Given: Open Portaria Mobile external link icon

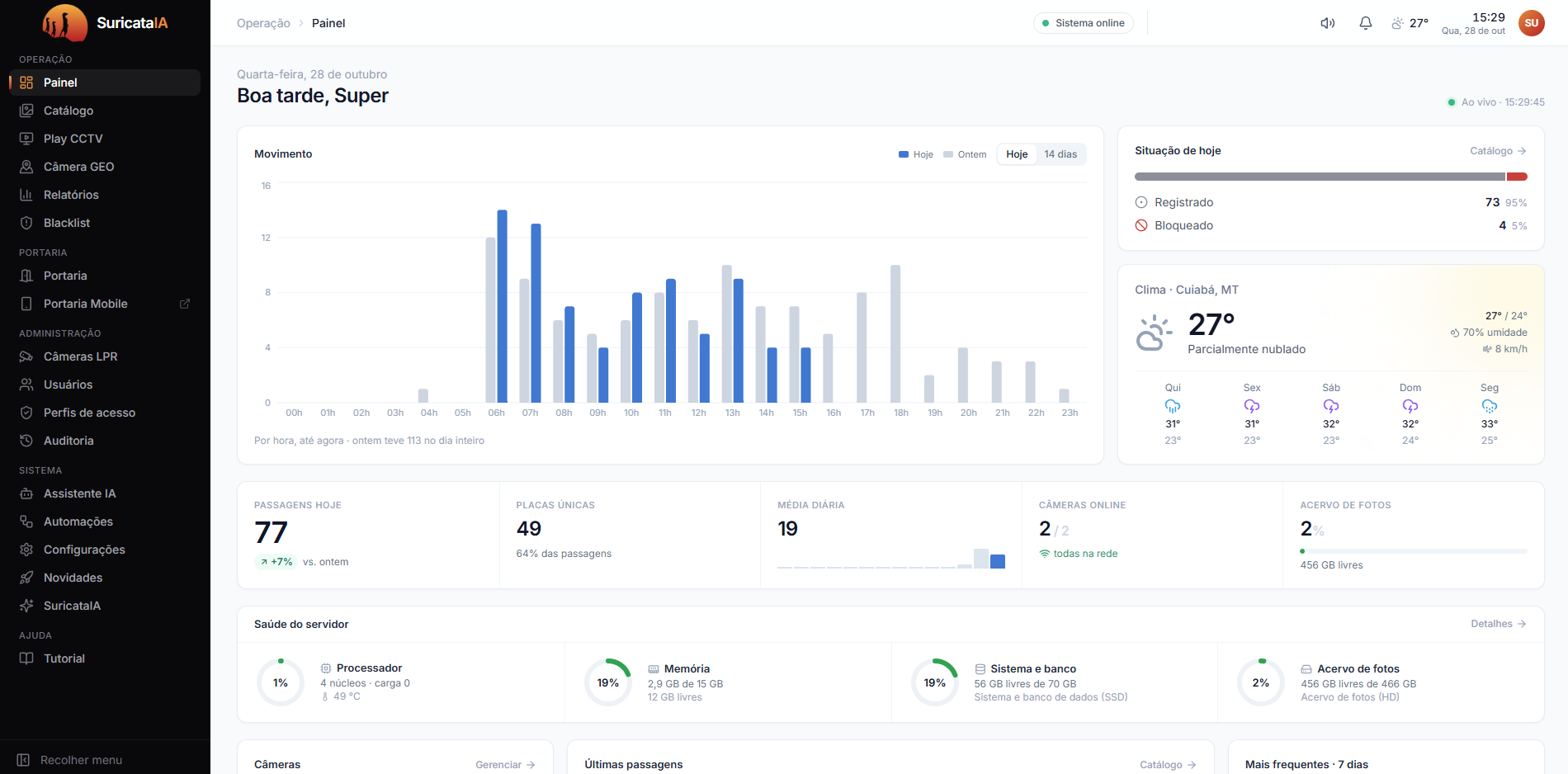Looking at the screenshot, I should point(185,304).
